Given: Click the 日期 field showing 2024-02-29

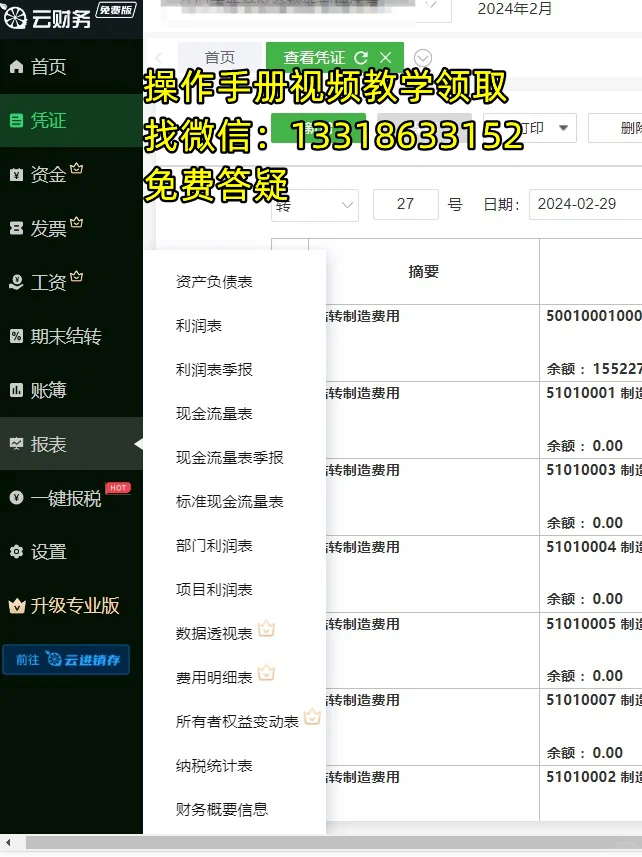Looking at the screenshot, I should click(585, 204).
